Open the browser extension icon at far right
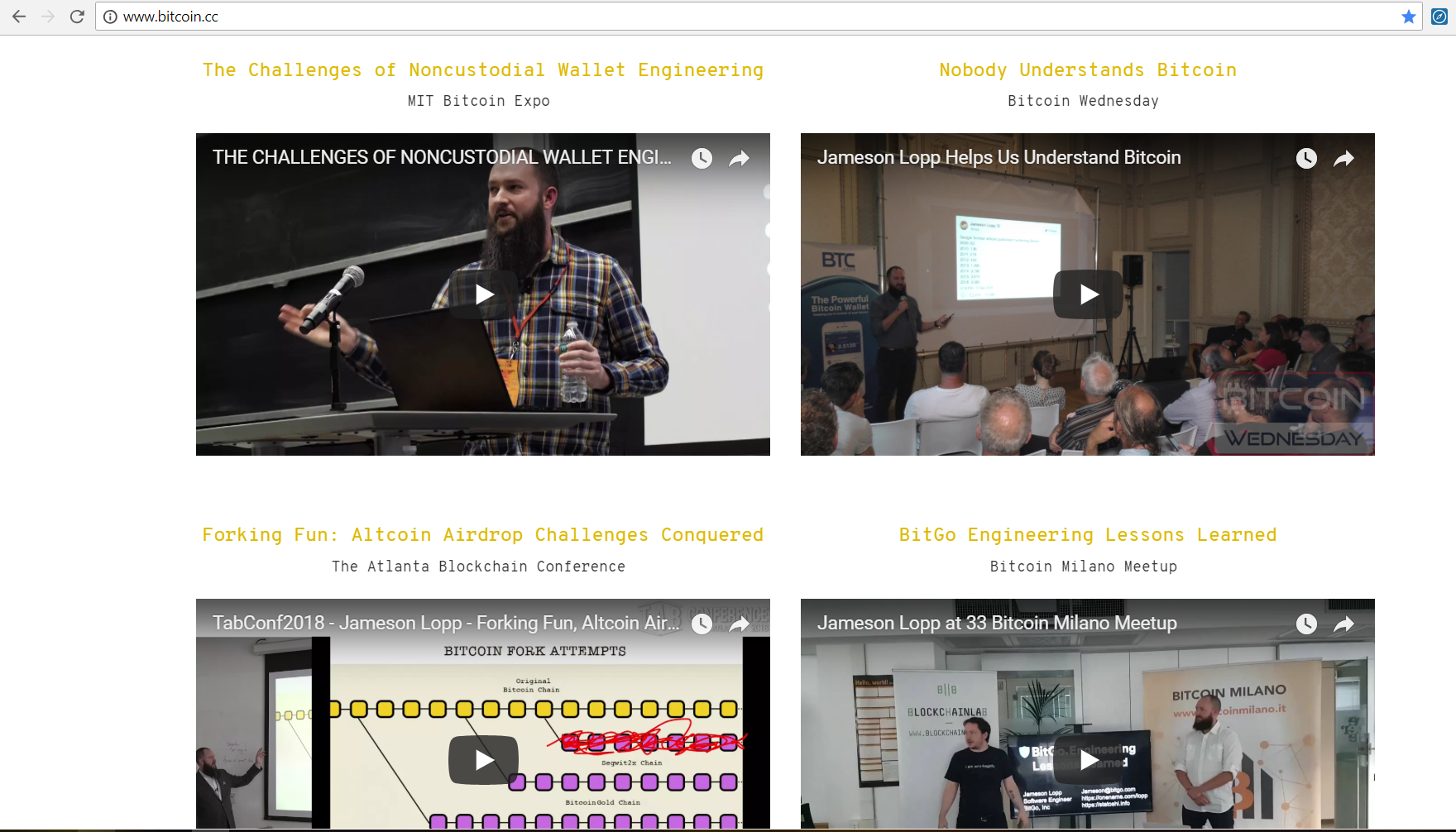 point(1439,17)
